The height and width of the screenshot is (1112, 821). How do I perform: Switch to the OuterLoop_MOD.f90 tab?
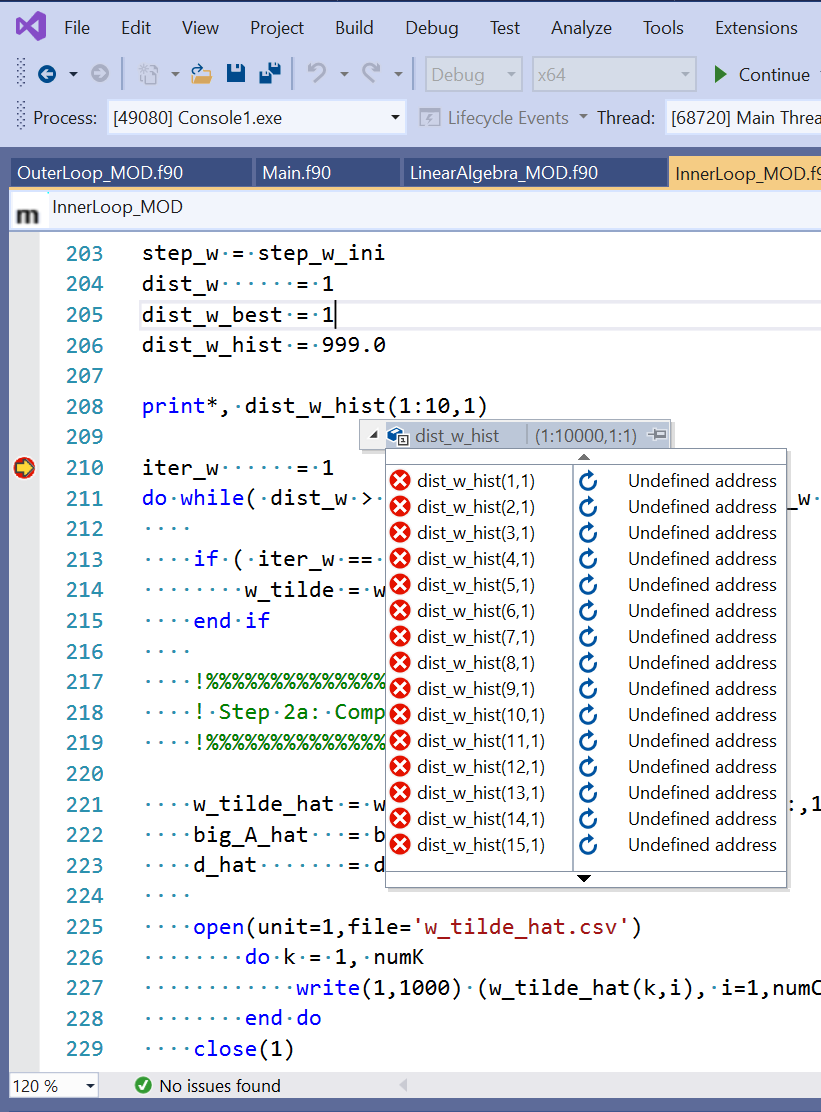[100, 173]
